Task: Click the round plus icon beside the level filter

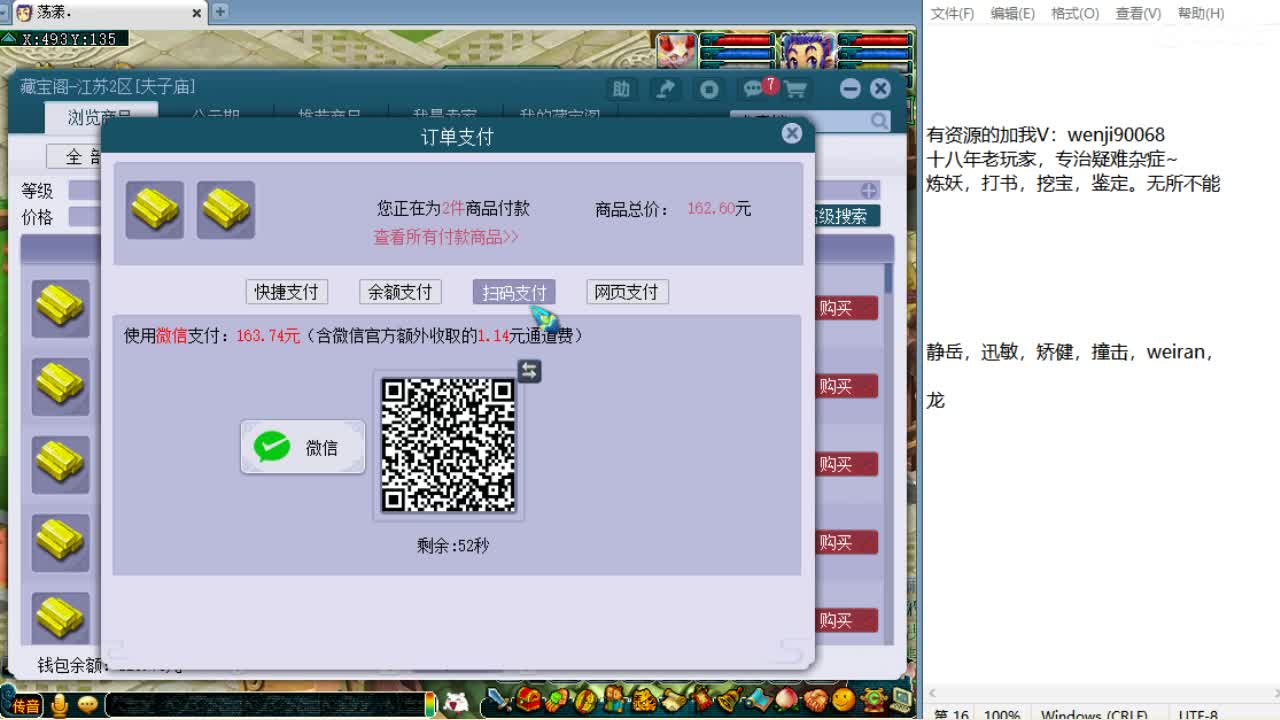Action: 869,190
